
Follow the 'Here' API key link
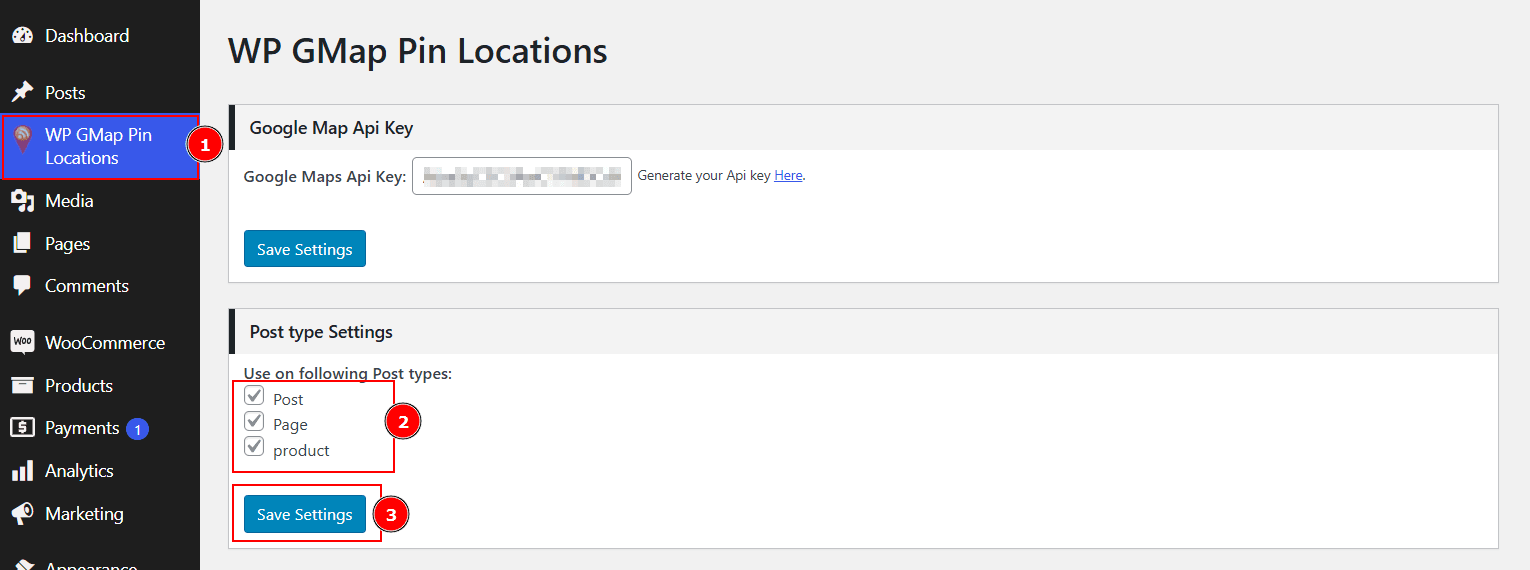(x=788, y=175)
